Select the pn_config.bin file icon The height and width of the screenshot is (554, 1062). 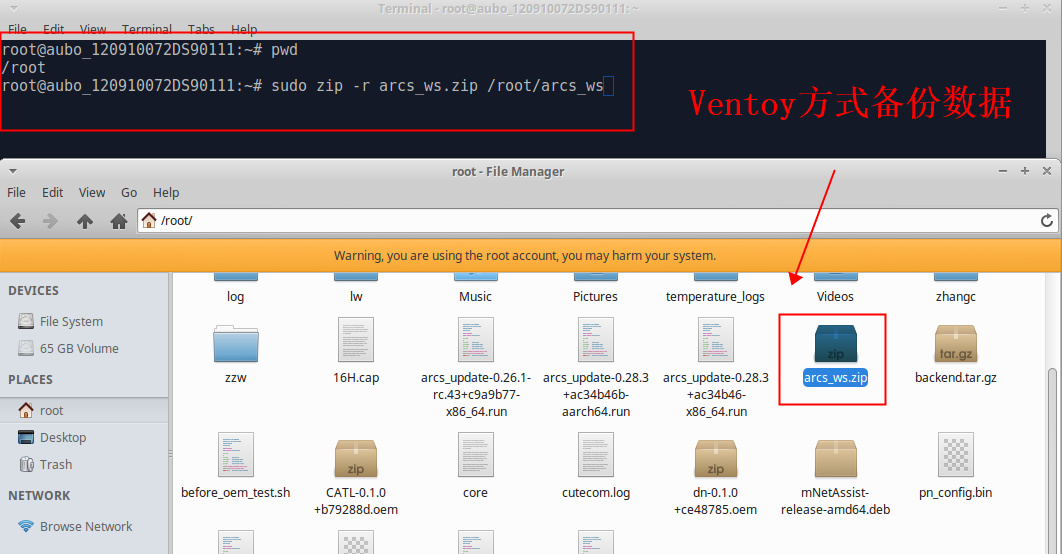[x=956, y=454]
